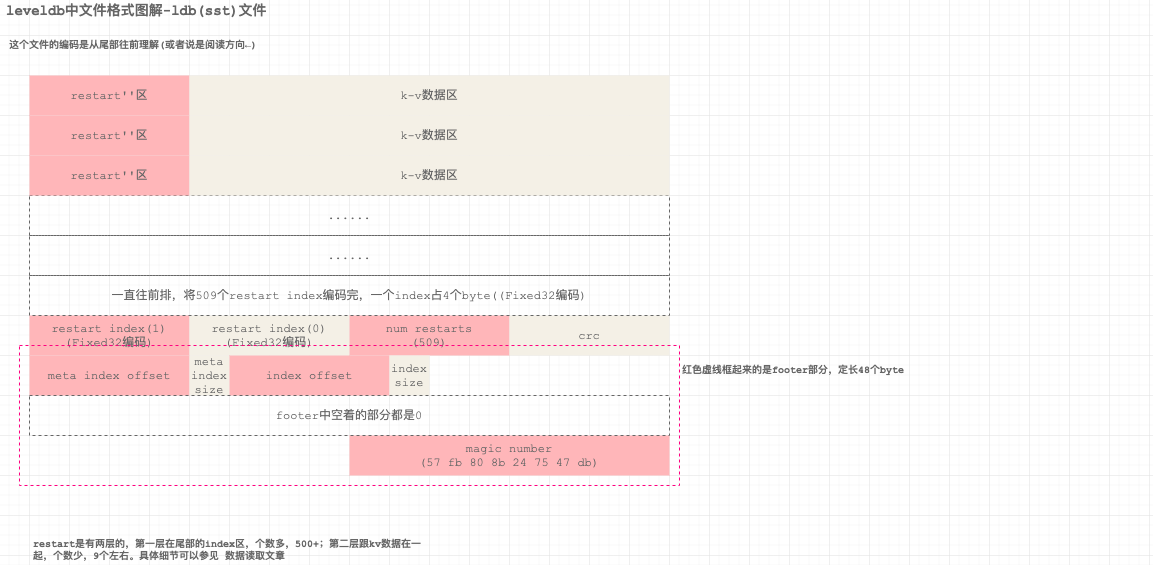
Task: Open the '数据读取文章' reference
Action: [255, 555]
